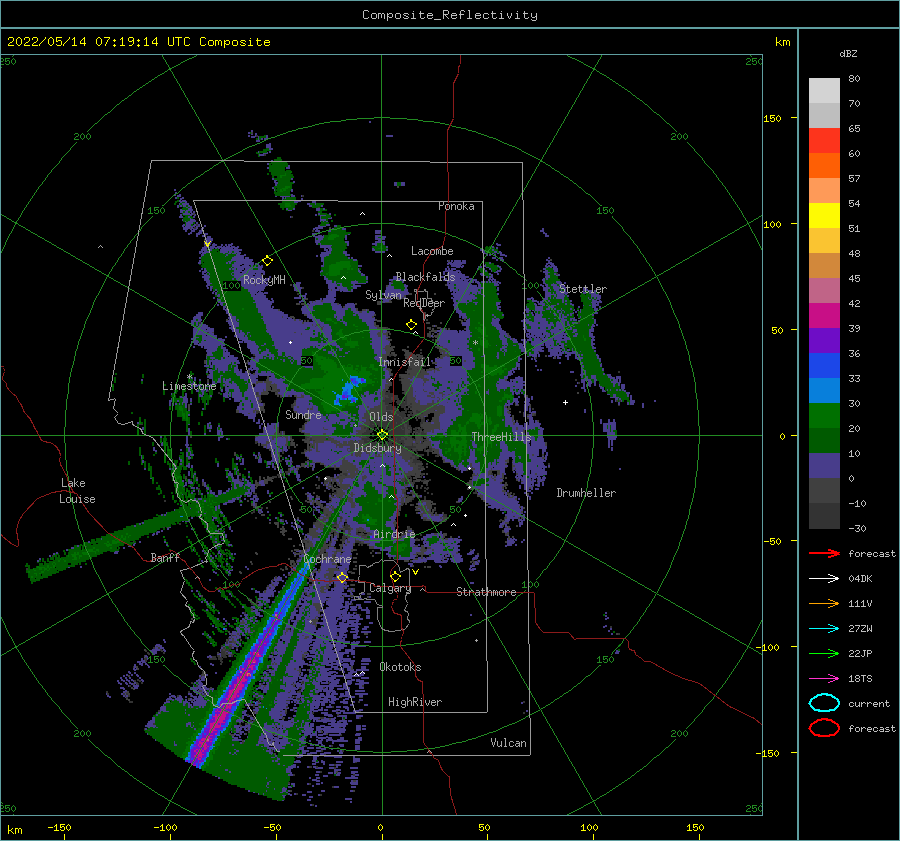
Task: Click the Okotoks label
Action: click(x=400, y=667)
